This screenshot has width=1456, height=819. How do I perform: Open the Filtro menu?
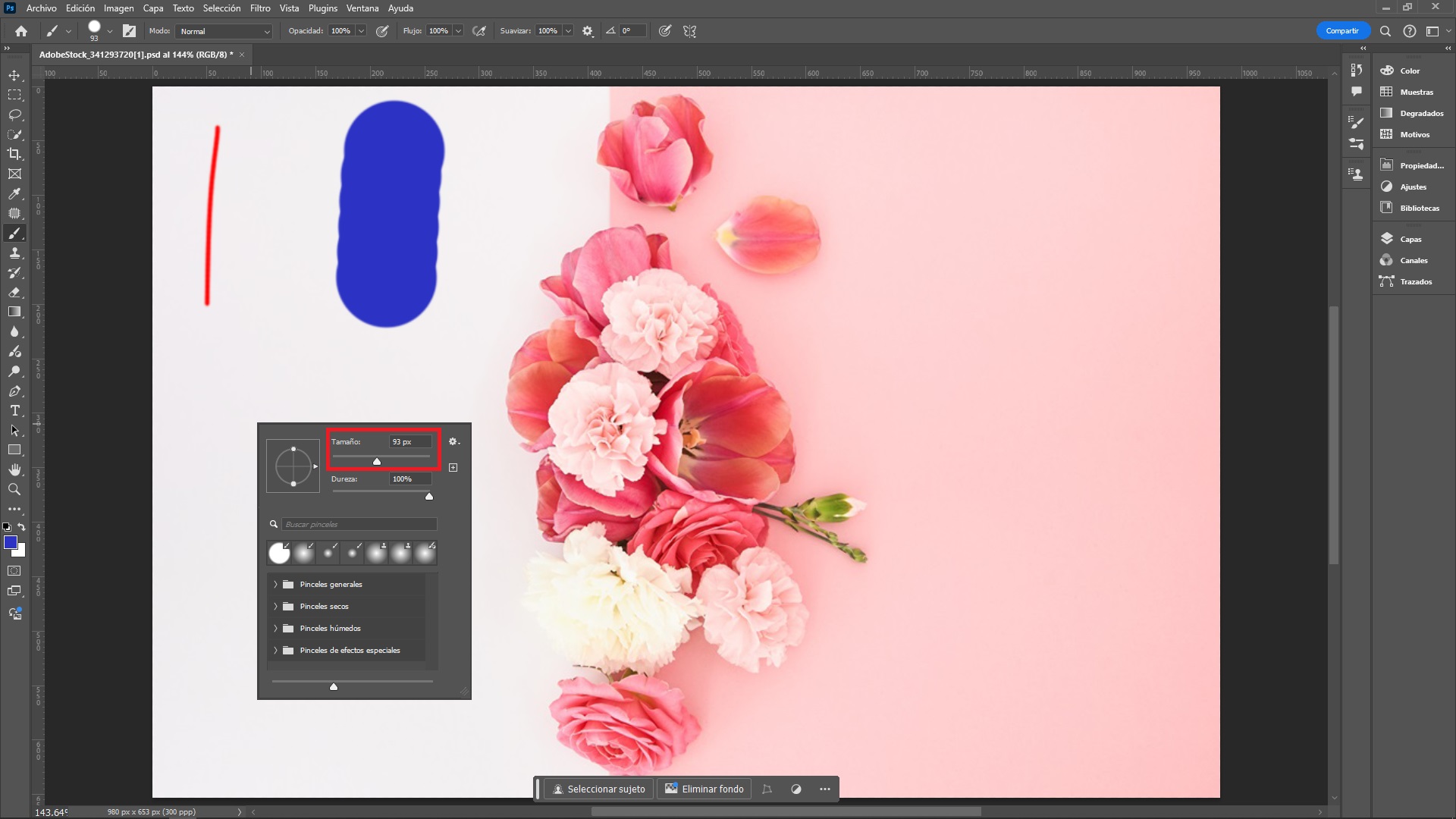pyautogui.click(x=260, y=8)
